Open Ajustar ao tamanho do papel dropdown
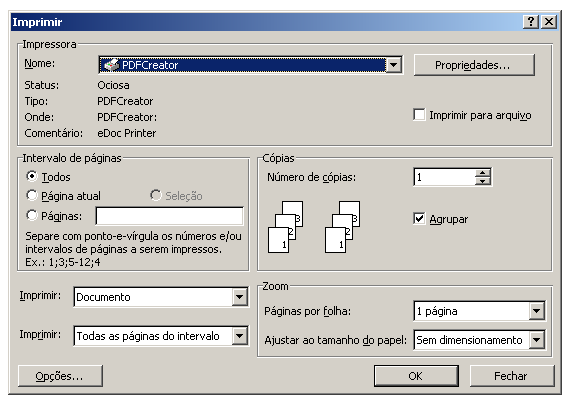 [536, 340]
